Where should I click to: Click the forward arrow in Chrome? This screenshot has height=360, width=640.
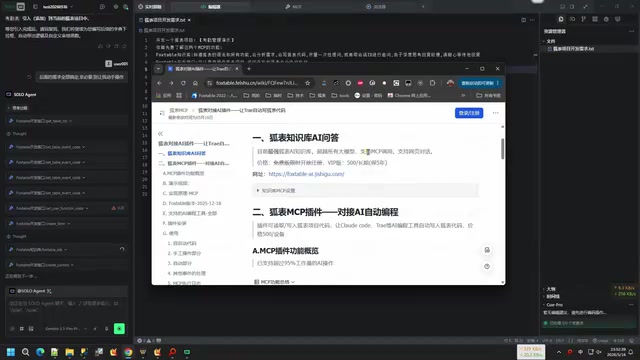171,83
